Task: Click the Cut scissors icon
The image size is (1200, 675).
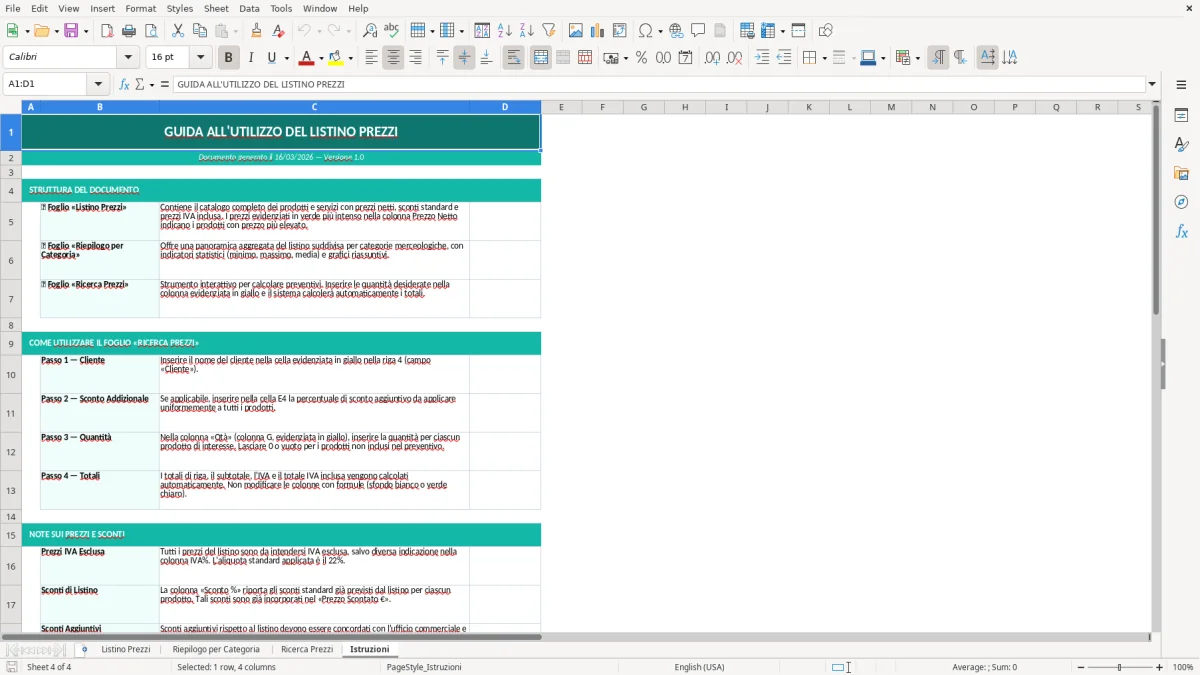Action: (178, 31)
